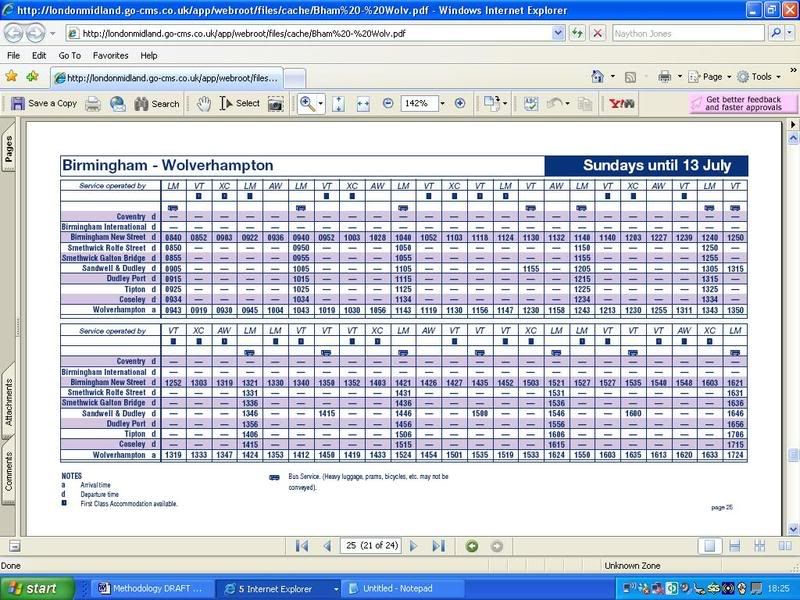Click the IE command bar Print icon

point(664,77)
